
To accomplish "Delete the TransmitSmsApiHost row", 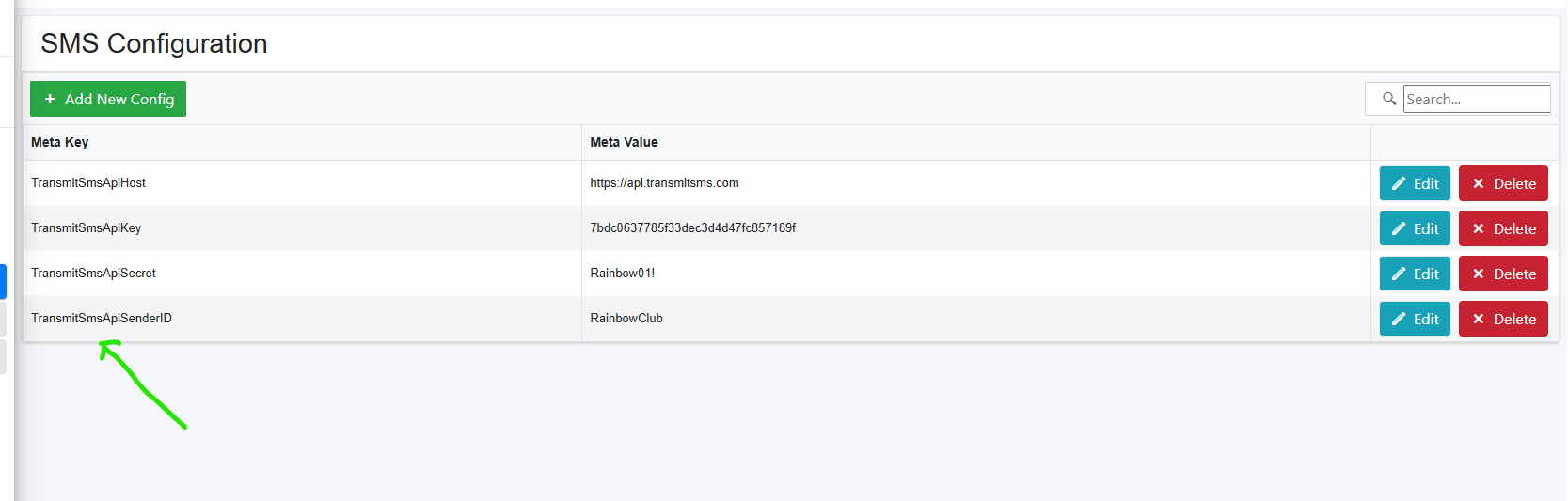I will point(1503,183).
